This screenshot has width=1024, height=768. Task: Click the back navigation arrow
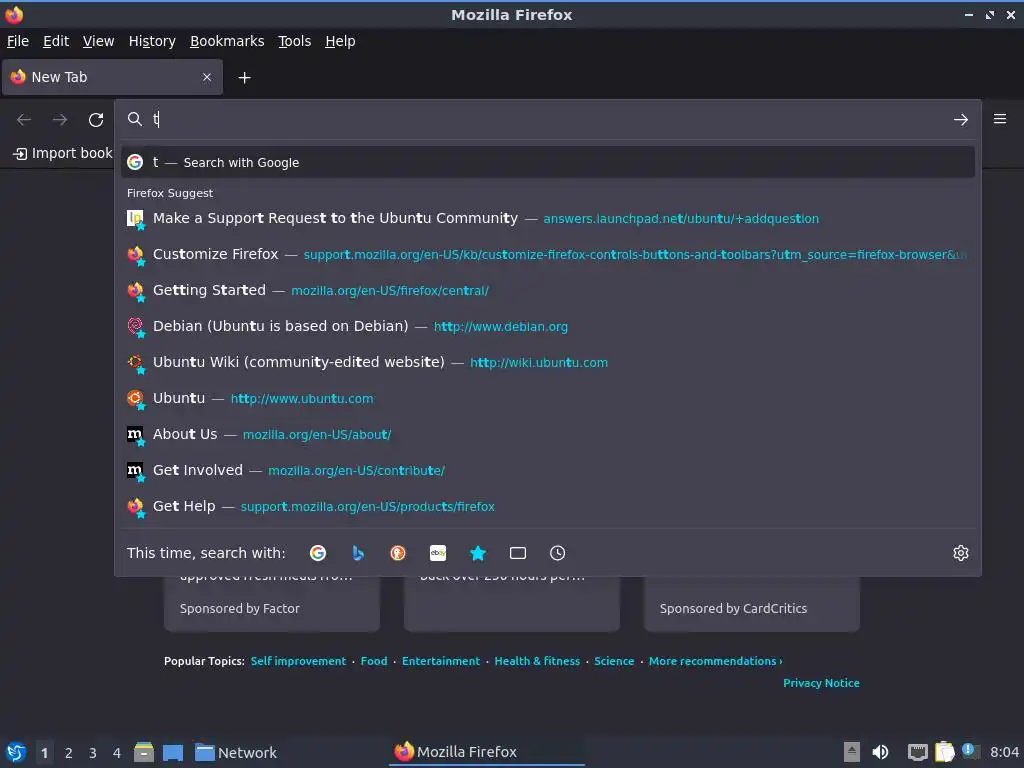click(x=24, y=120)
